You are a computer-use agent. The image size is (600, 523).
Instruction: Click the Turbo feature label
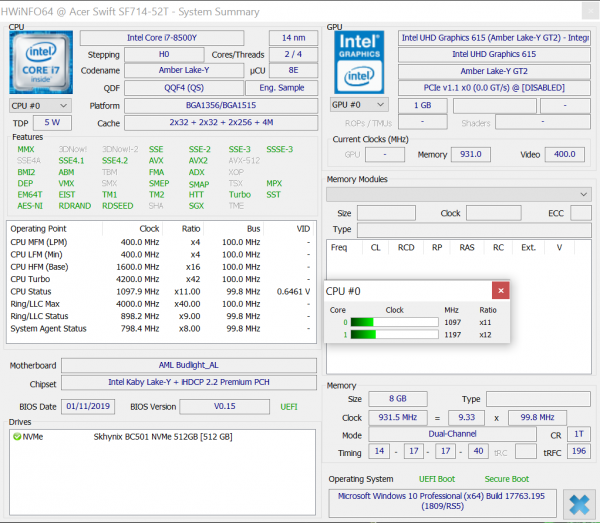240,195
